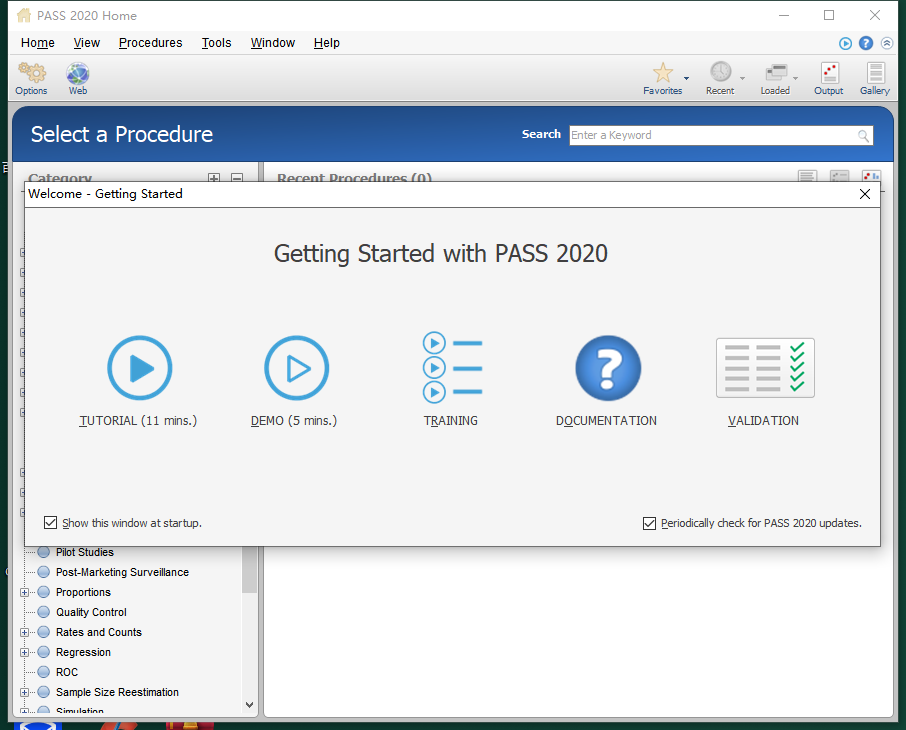Click the PASS 2020 home icon in title bar

24,15
